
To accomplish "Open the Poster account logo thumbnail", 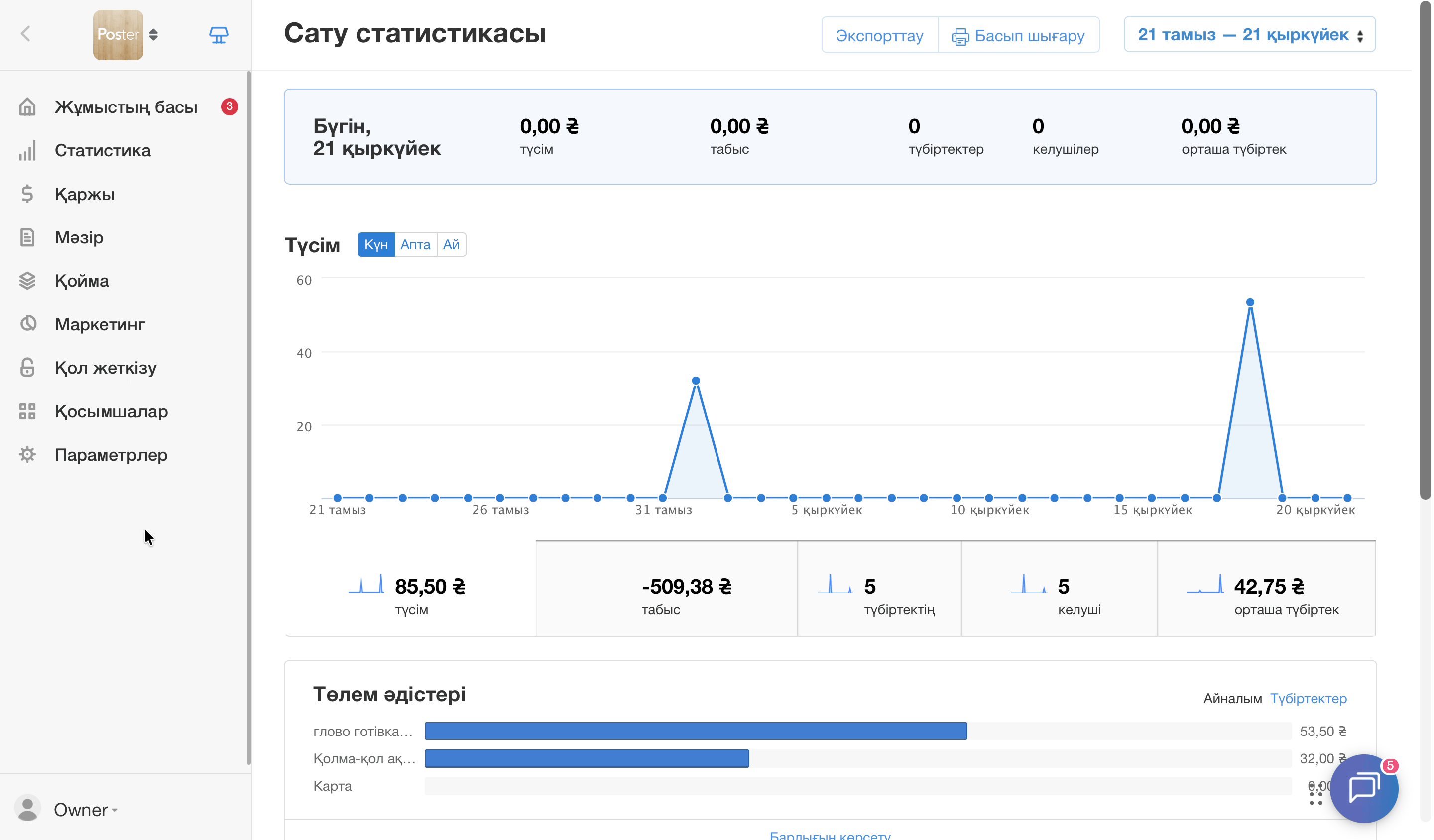I will tap(118, 35).
